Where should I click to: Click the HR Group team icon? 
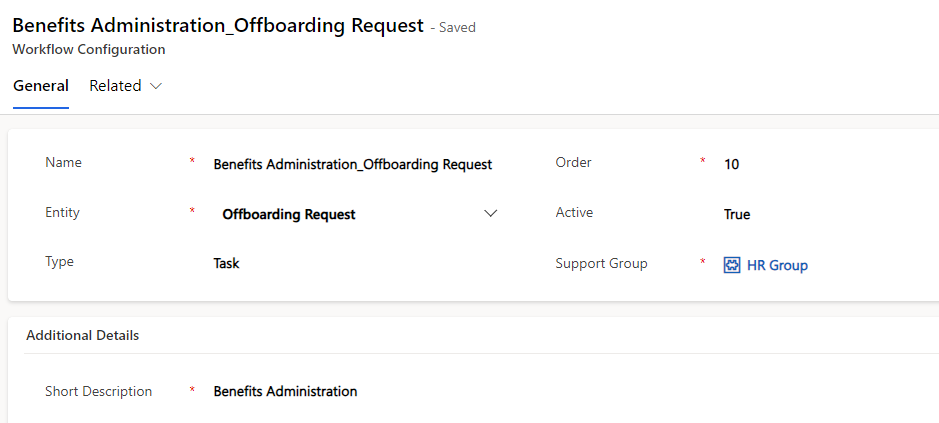click(x=731, y=265)
